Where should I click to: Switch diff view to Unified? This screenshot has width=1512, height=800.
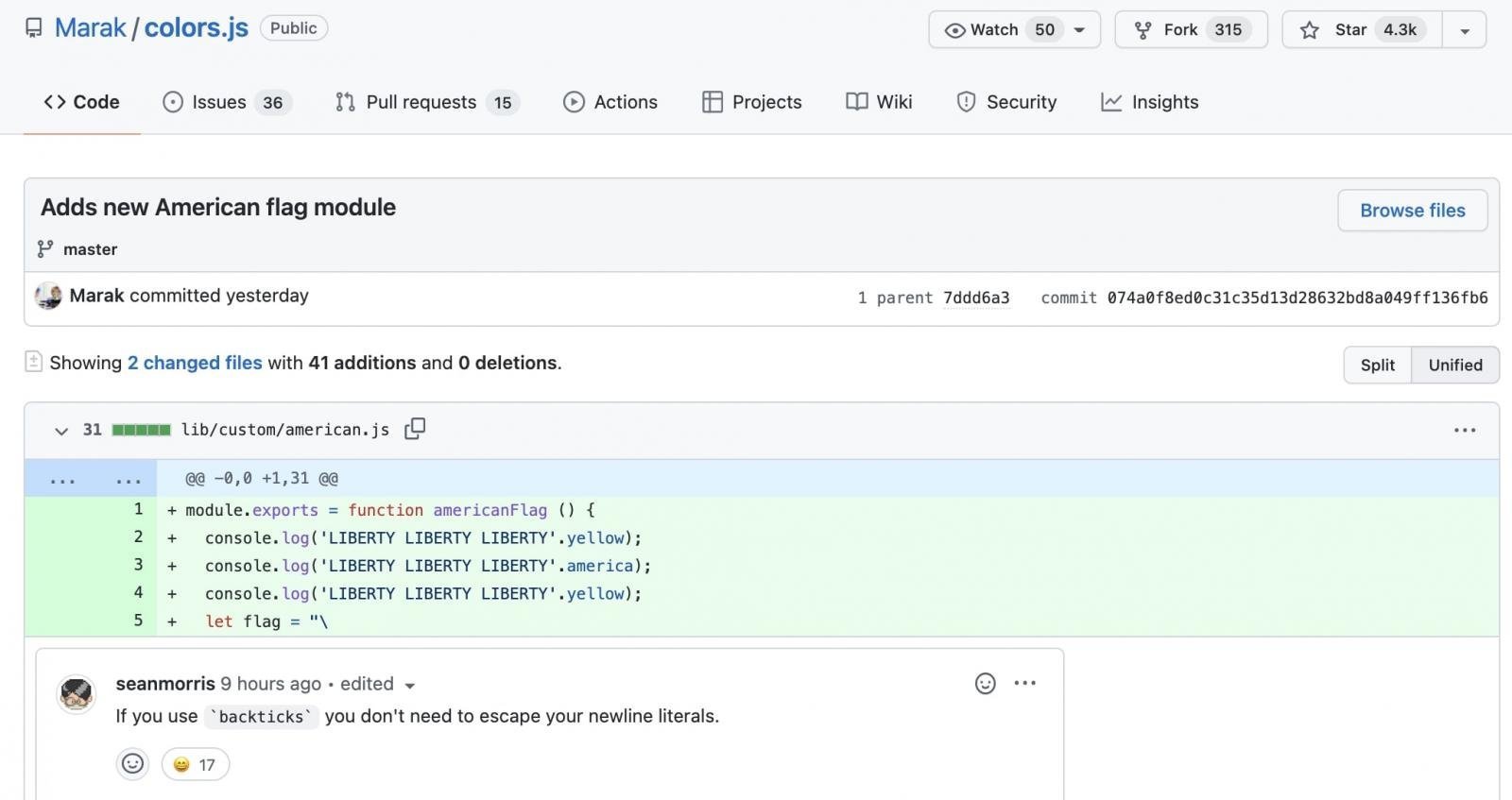[x=1454, y=365]
